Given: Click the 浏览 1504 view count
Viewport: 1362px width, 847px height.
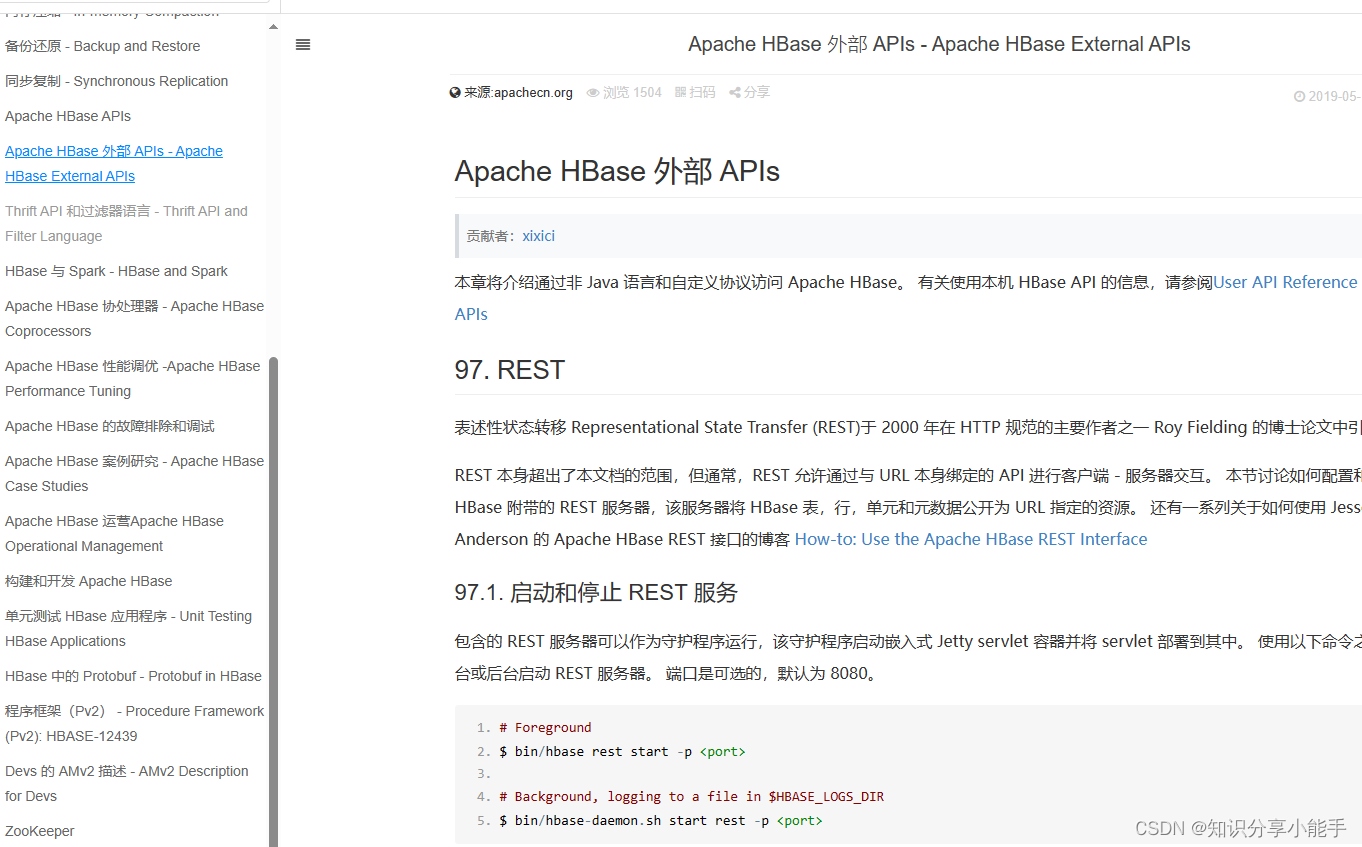Looking at the screenshot, I should pos(632,92).
